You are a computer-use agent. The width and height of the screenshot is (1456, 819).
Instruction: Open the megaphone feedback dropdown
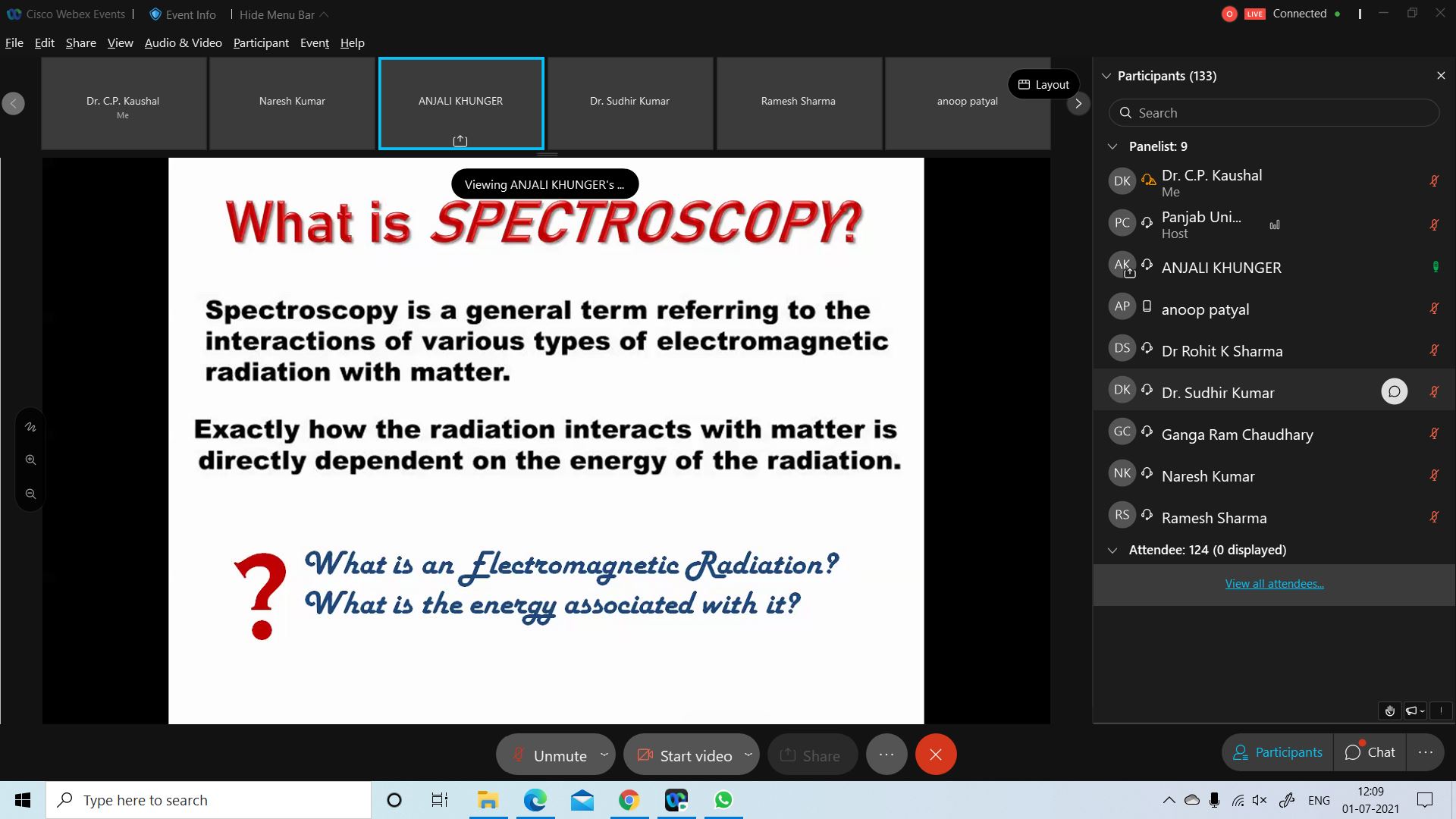coord(1415,711)
